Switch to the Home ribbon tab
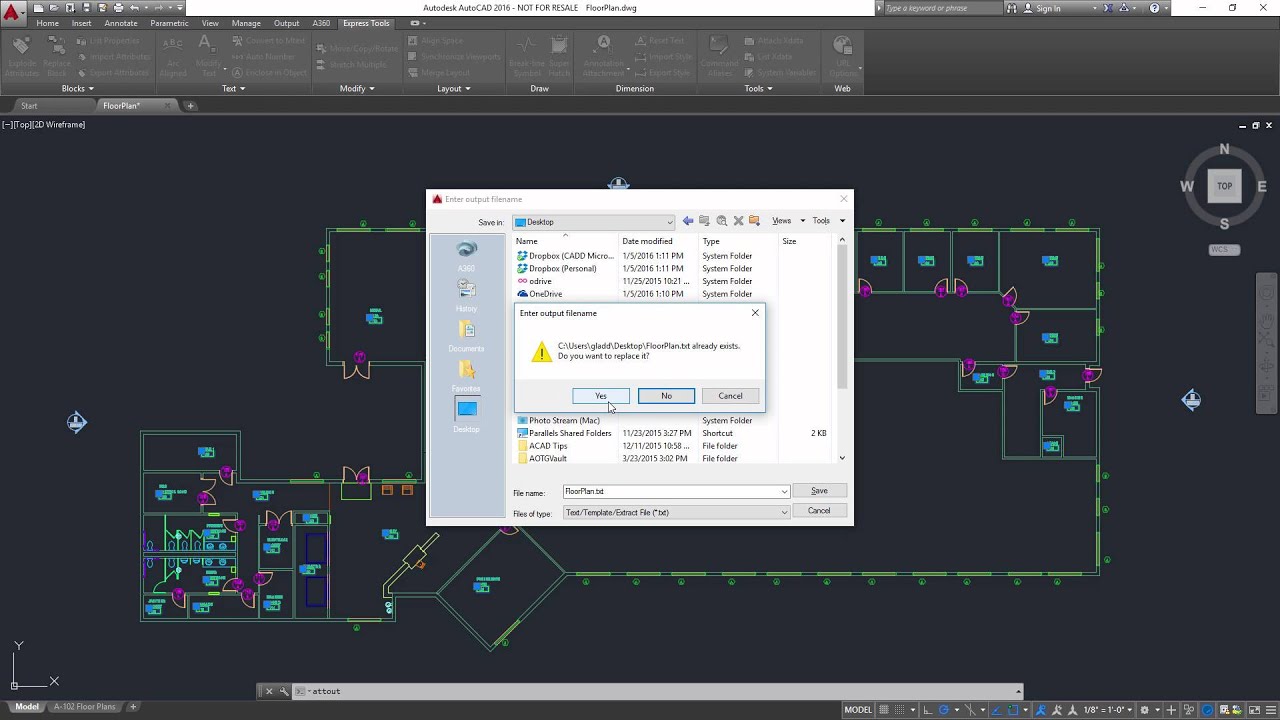This screenshot has width=1280, height=720. (47, 23)
